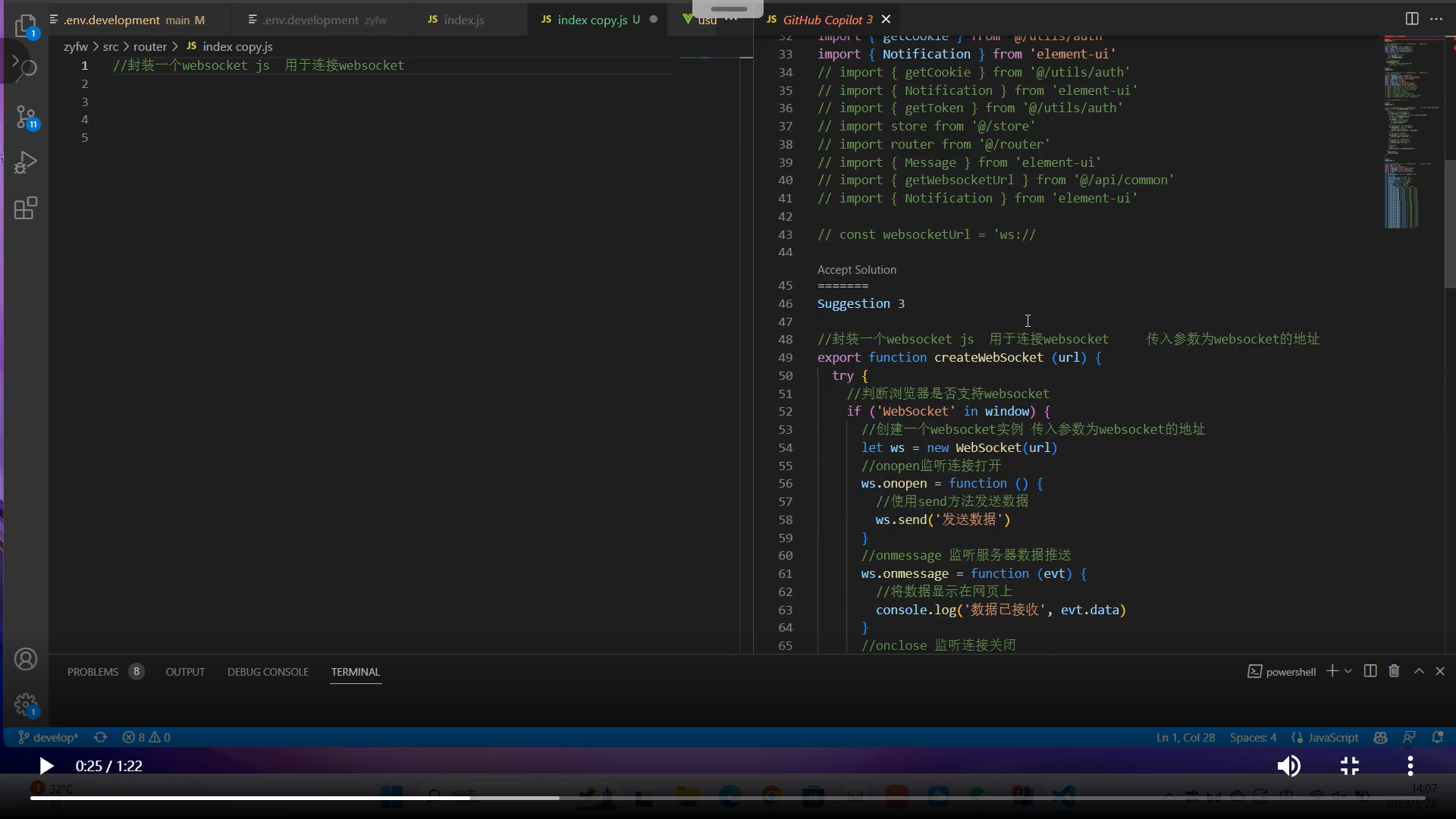Open the Explorer files icon
The height and width of the screenshot is (819, 1456).
coord(25,24)
